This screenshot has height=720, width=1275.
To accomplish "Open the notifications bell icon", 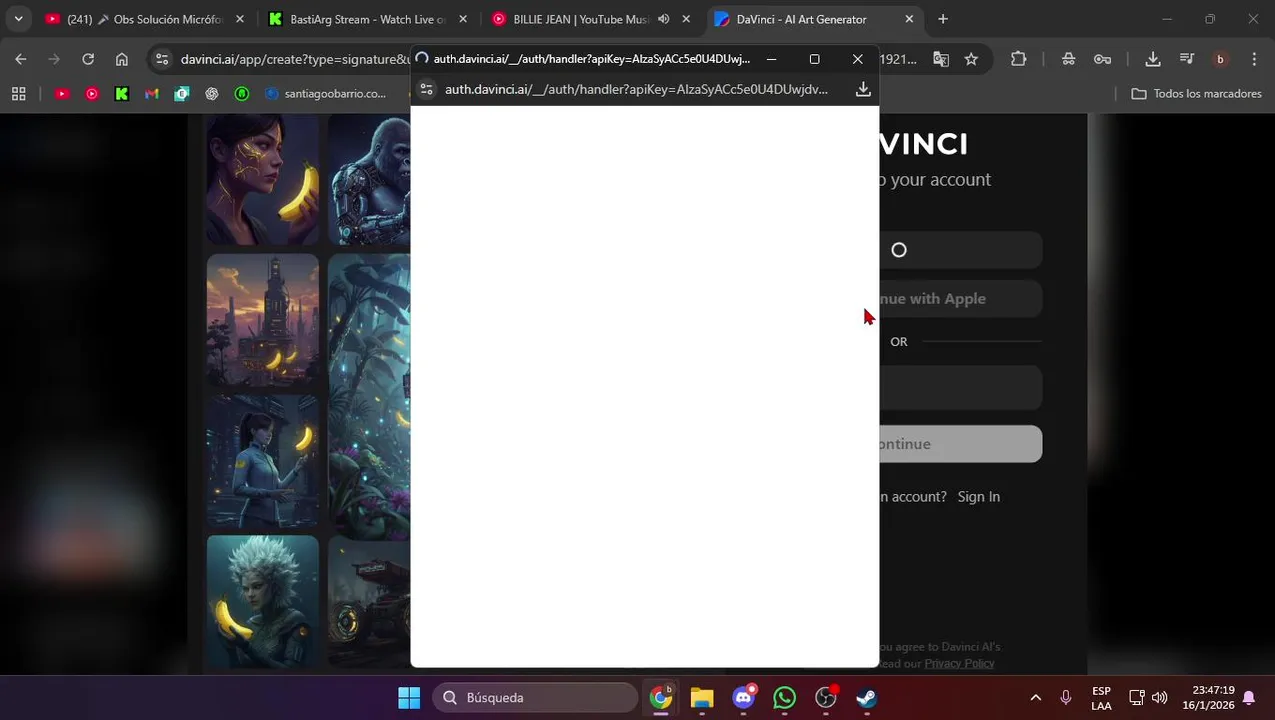I will 1248,698.
